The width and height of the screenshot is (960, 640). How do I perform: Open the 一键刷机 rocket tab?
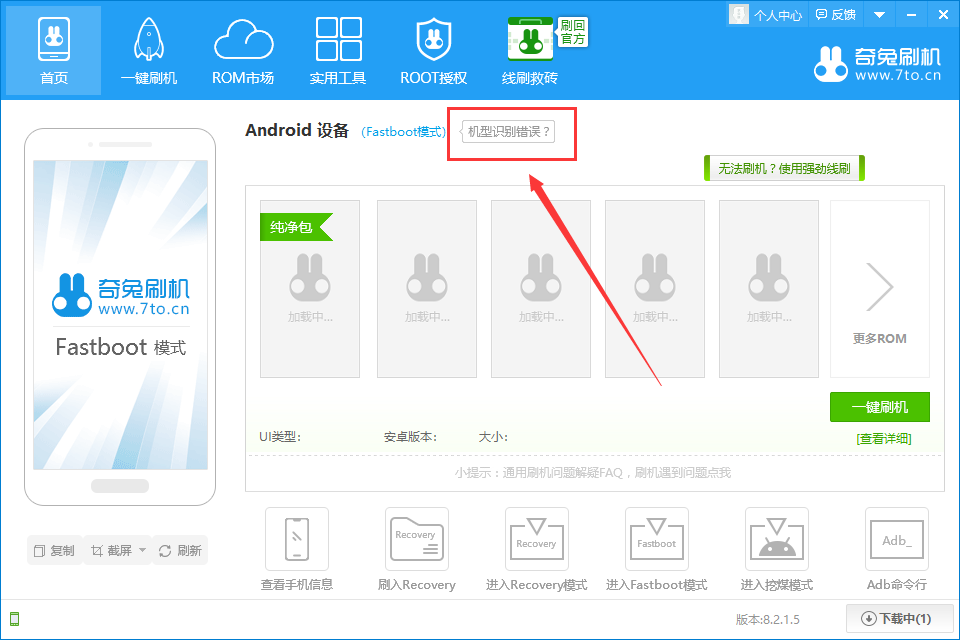coord(148,50)
